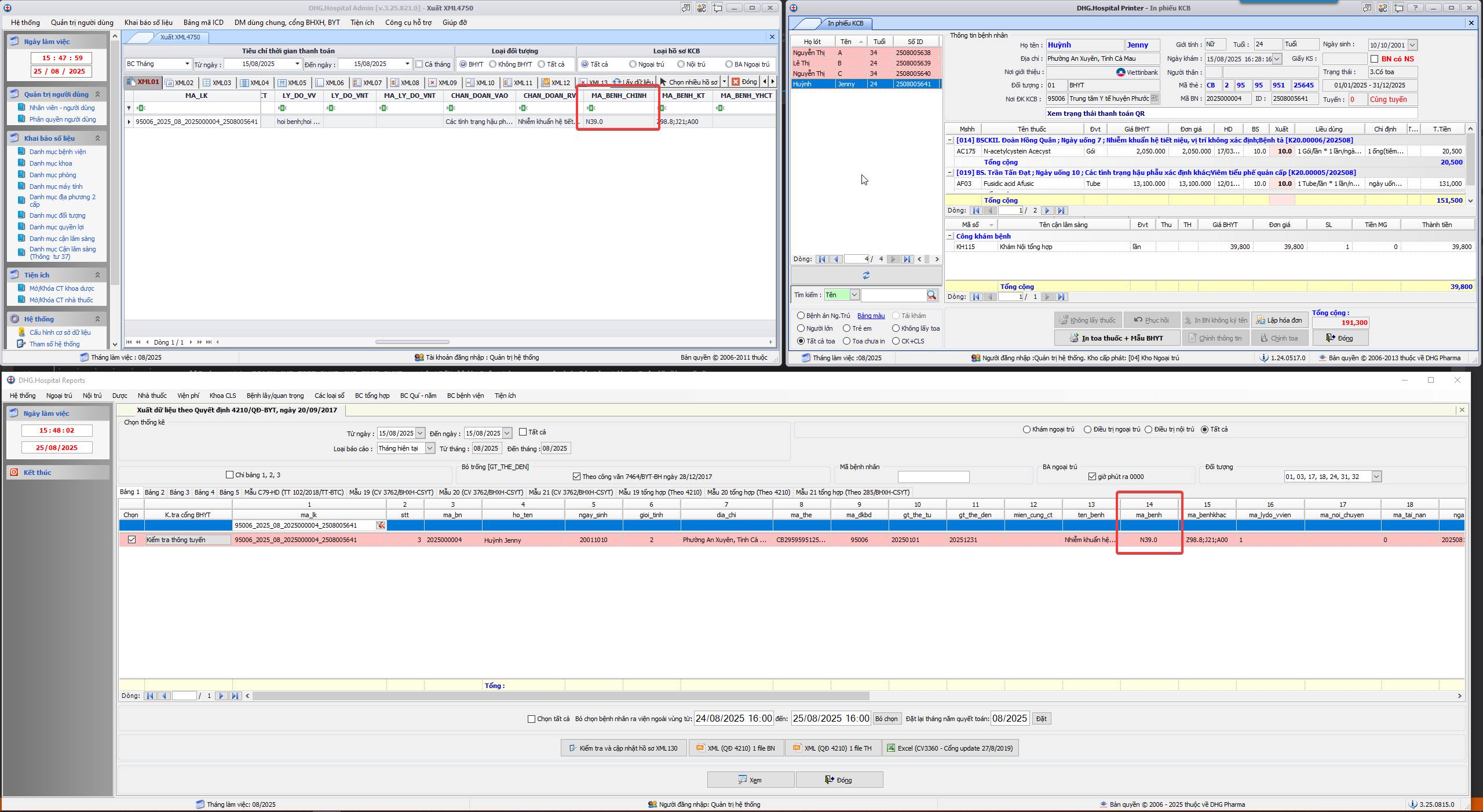Toggle the Chọn tất cả checkbox
The image size is (1483, 812).
[531, 719]
